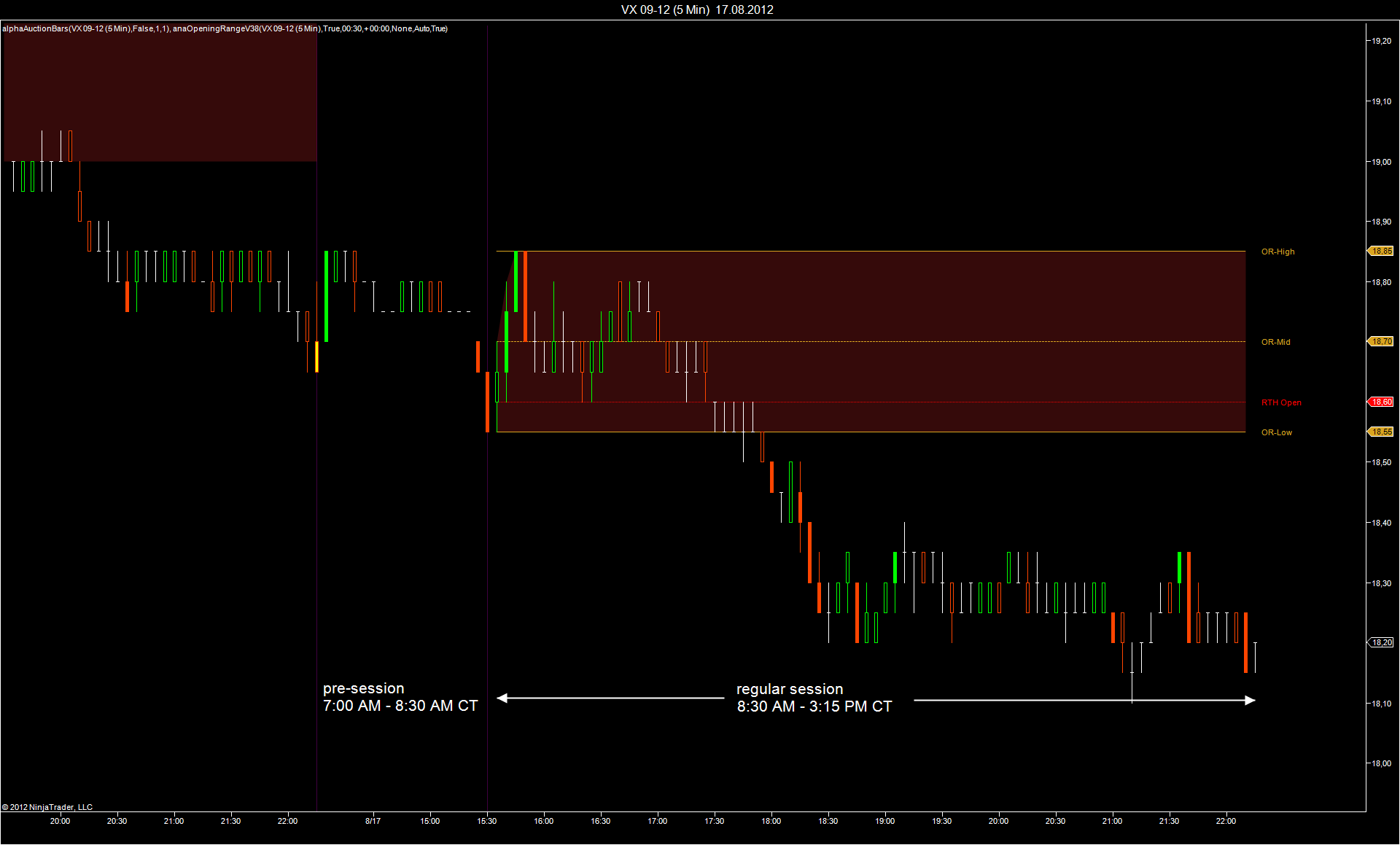The width and height of the screenshot is (1400, 845).
Task: Select the OR-Low line label
Action: 1276,432
